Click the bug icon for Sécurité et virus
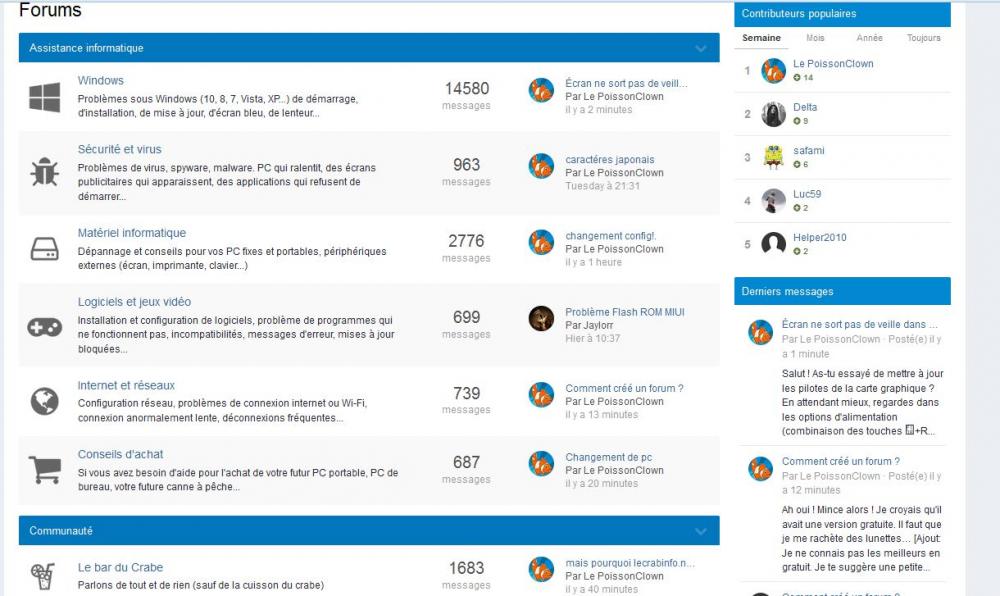Viewport: 1000px width, 596px height. coord(45,172)
